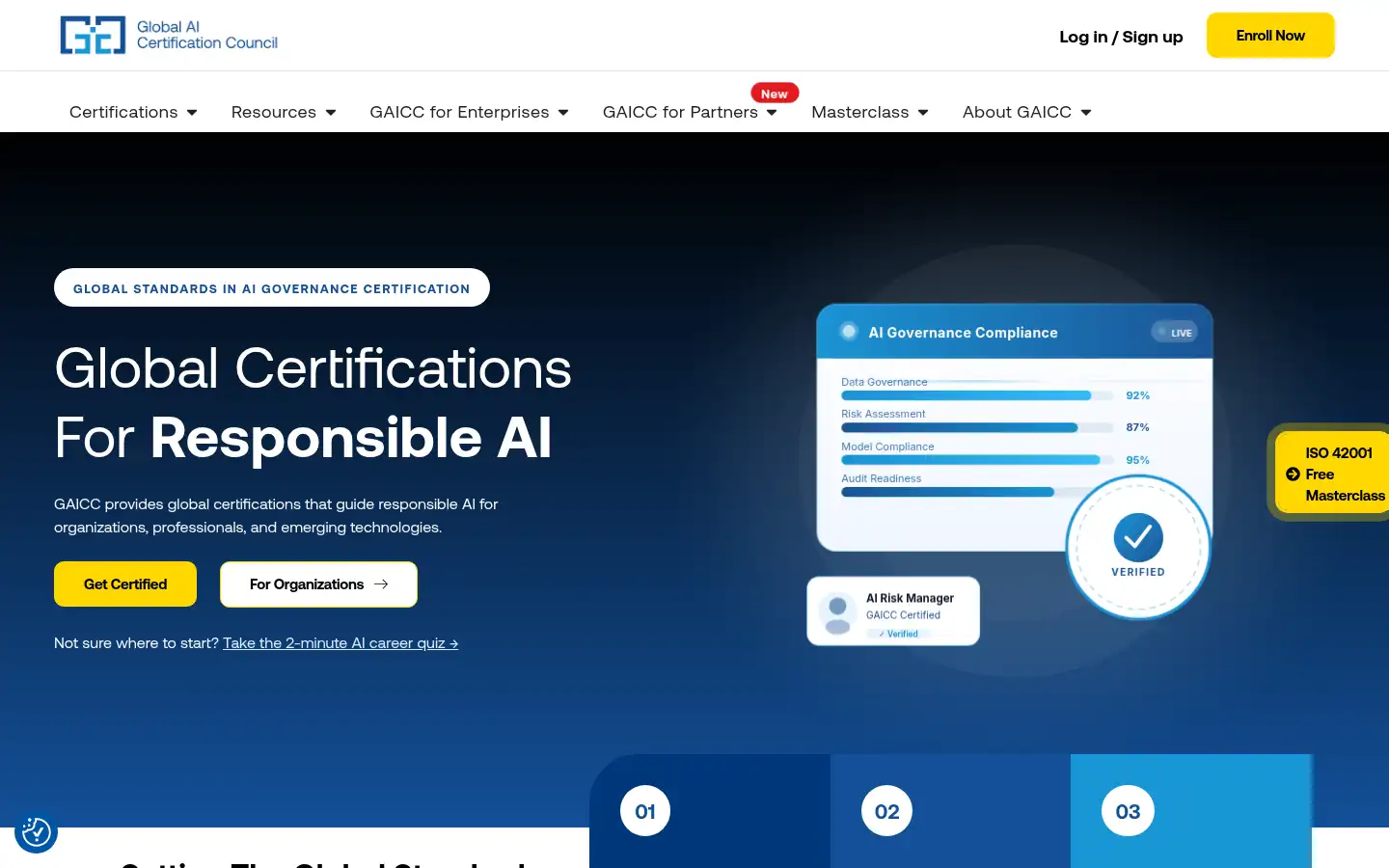Expand the Resources dropdown arrow

(331, 113)
